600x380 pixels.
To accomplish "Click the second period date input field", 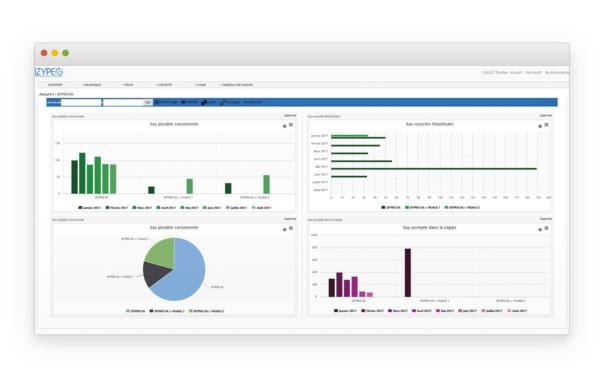I will (x=123, y=102).
